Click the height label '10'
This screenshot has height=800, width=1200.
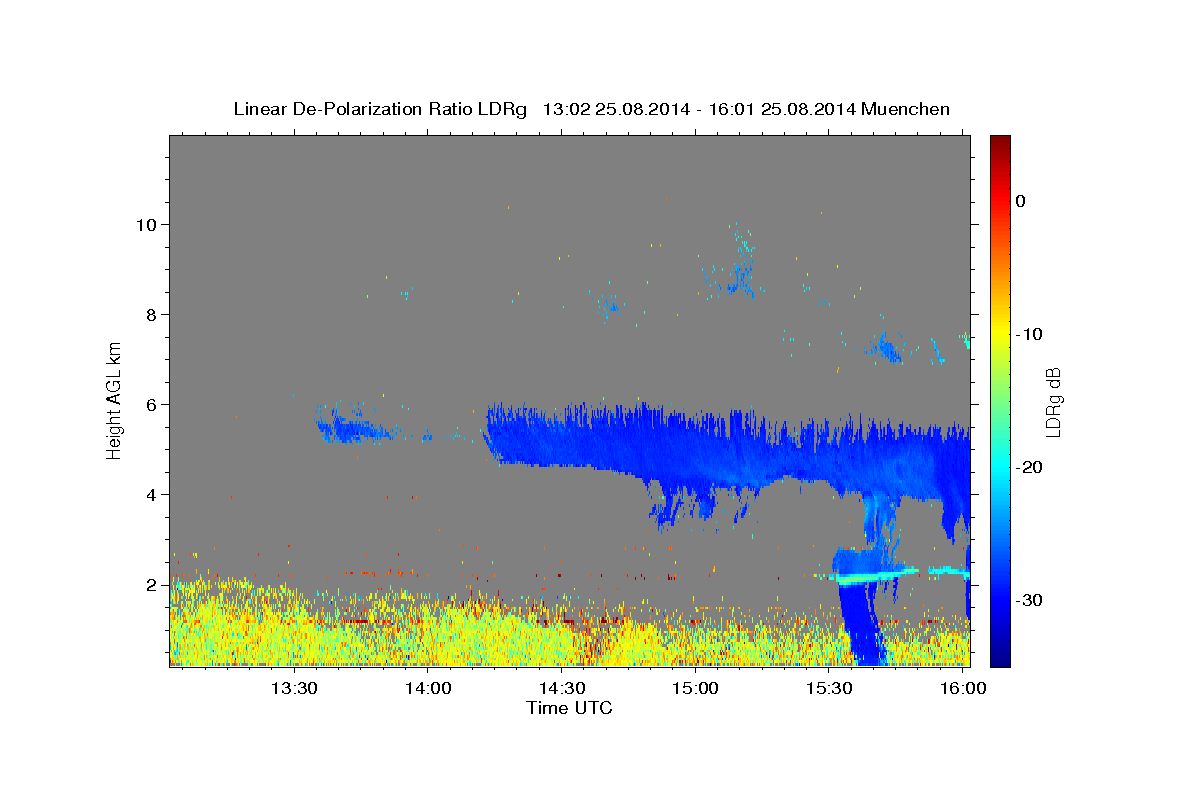(147, 224)
